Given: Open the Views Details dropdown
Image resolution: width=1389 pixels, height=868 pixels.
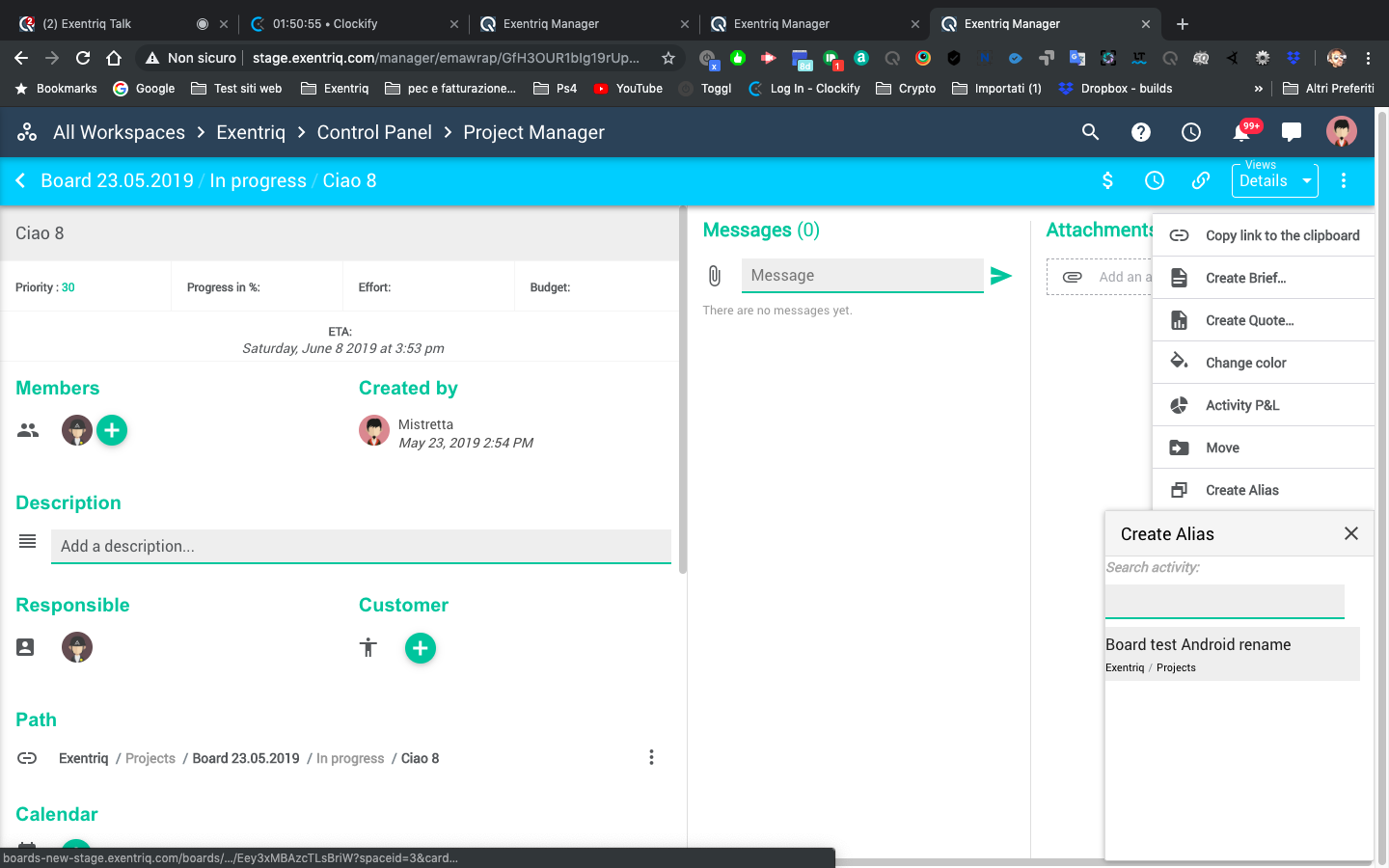Looking at the screenshot, I should (x=1274, y=180).
